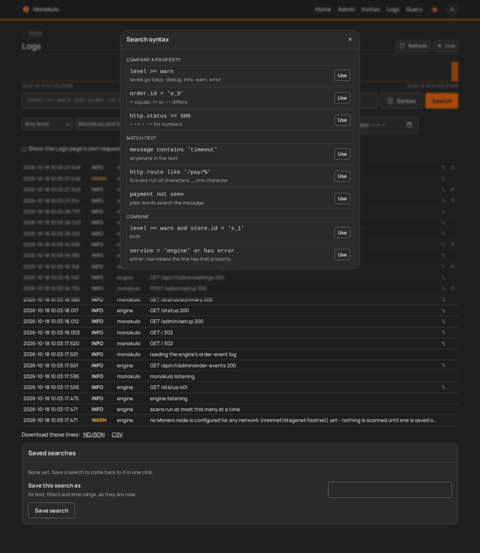Click the link icon on GET /status/summary 200 row
The width and height of the screenshot is (480, 553).
point(443,300)
